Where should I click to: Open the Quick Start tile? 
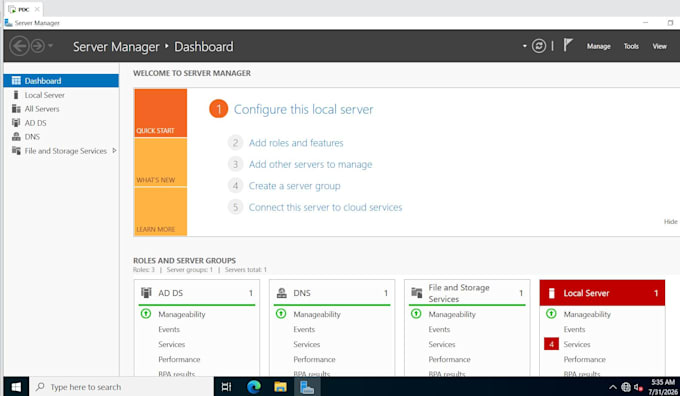(x=160, y=113)
